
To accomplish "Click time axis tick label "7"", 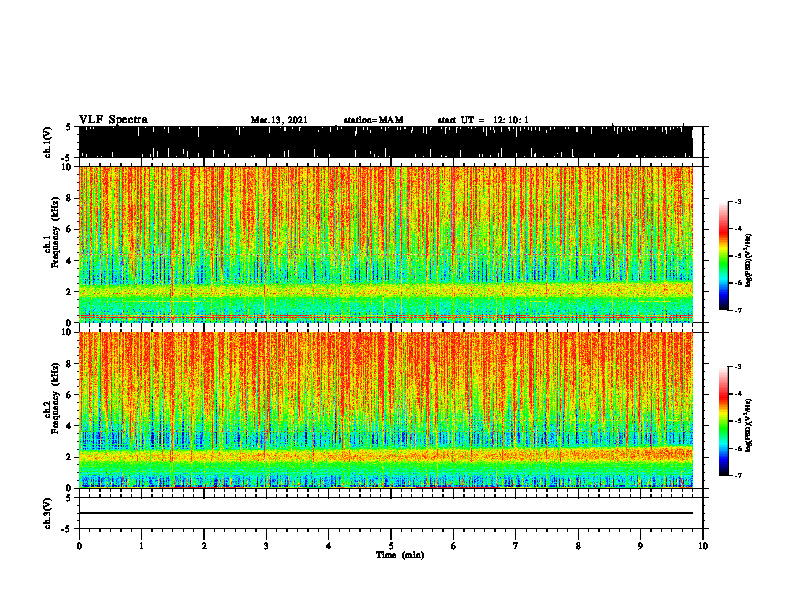I will click(x=516, y=546).
